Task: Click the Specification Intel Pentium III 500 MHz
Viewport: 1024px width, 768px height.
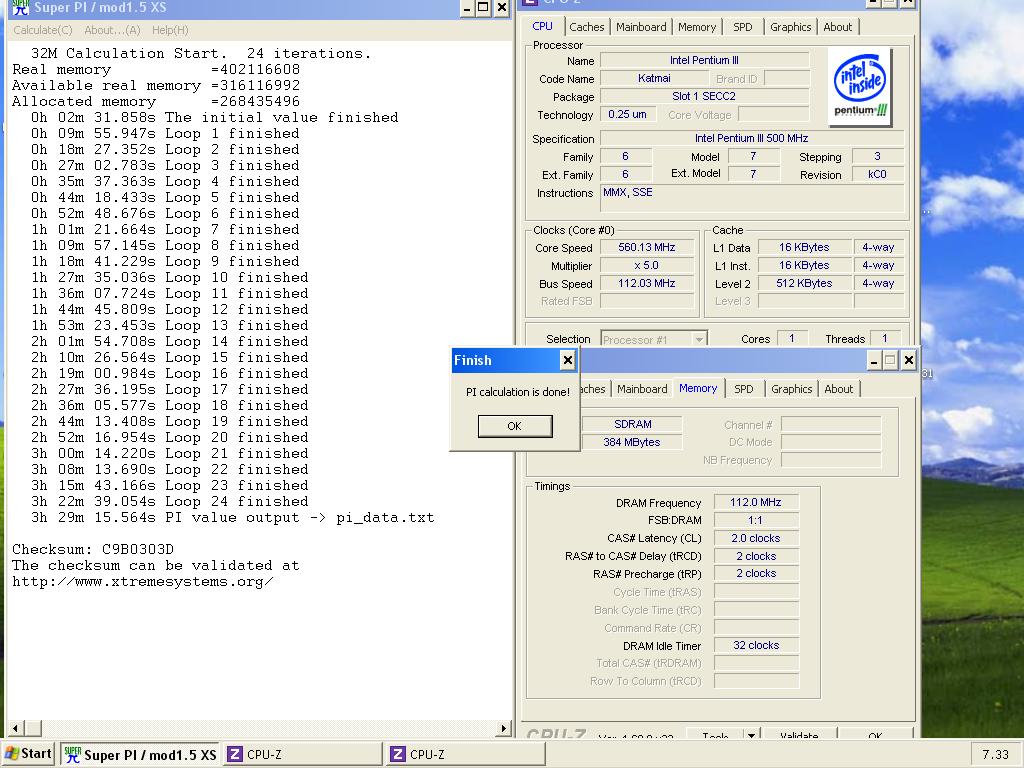Action: tap(752, 138)
